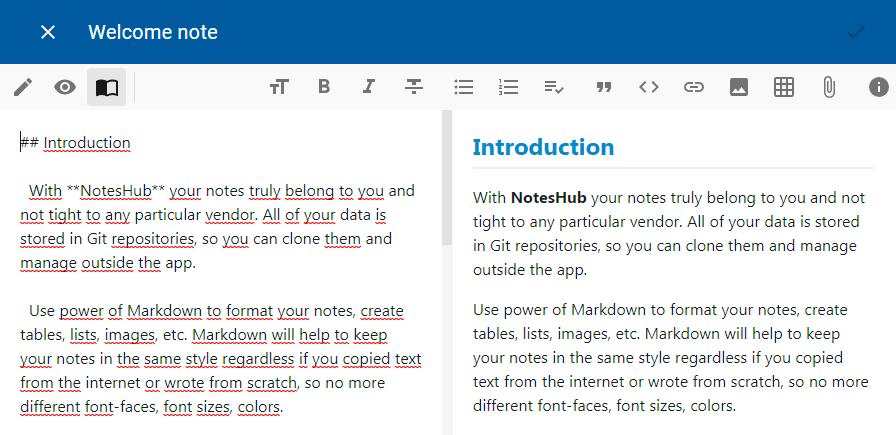Insert heading with text size icon

[x=279, y=87]
